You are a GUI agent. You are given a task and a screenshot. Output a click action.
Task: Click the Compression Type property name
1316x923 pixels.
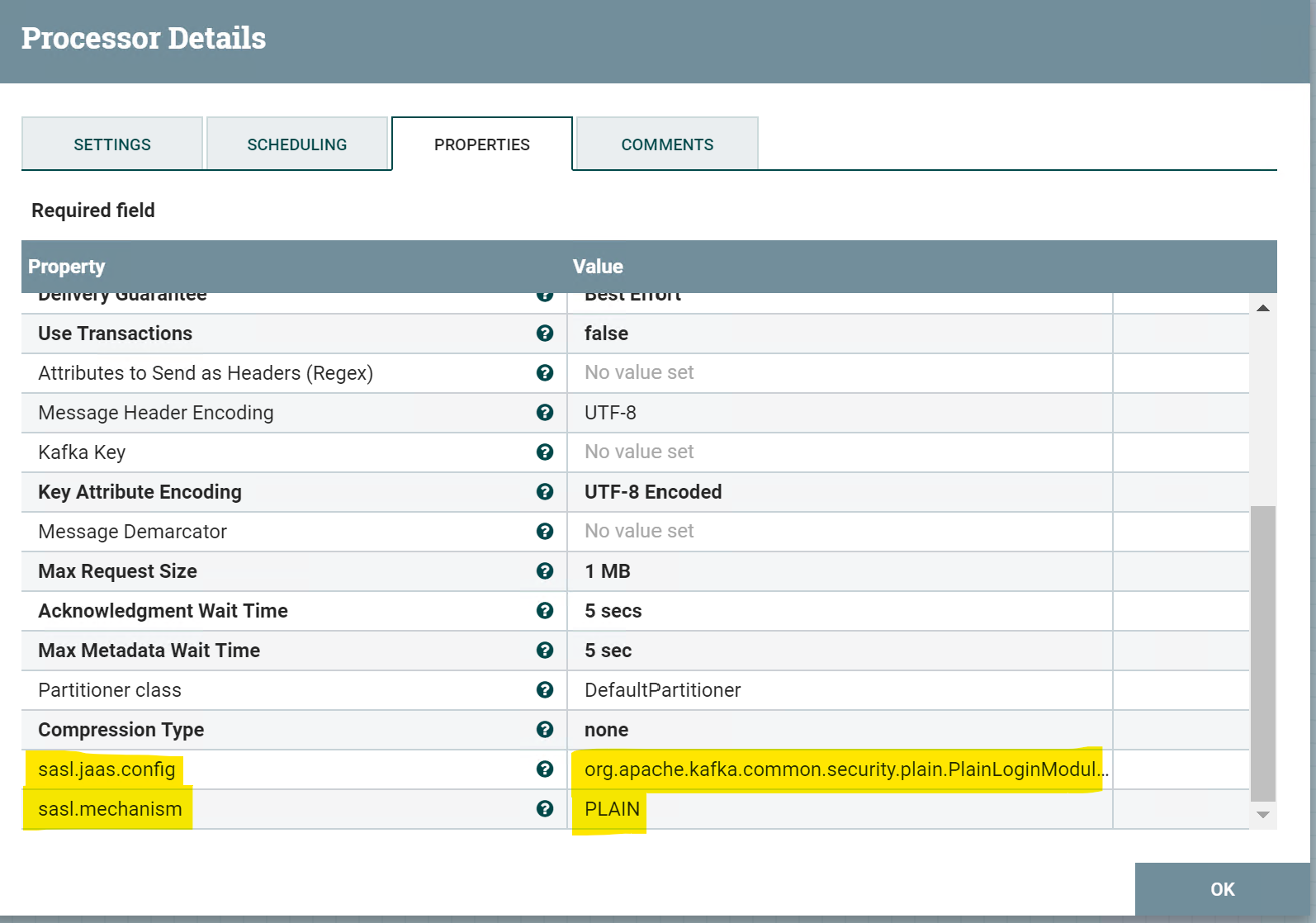coord(121,730)
